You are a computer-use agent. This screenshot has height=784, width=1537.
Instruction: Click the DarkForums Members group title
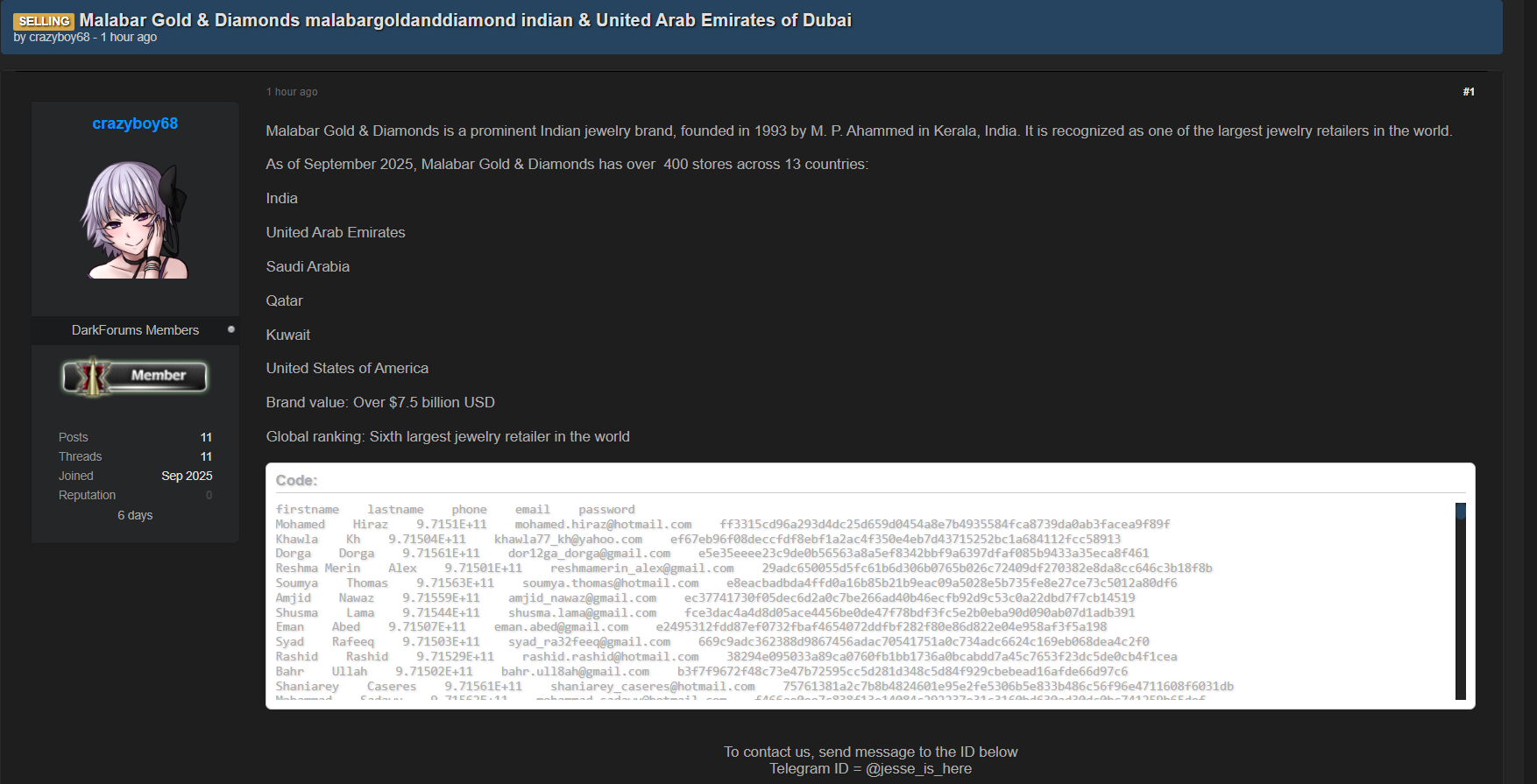[x=135, y=330]
